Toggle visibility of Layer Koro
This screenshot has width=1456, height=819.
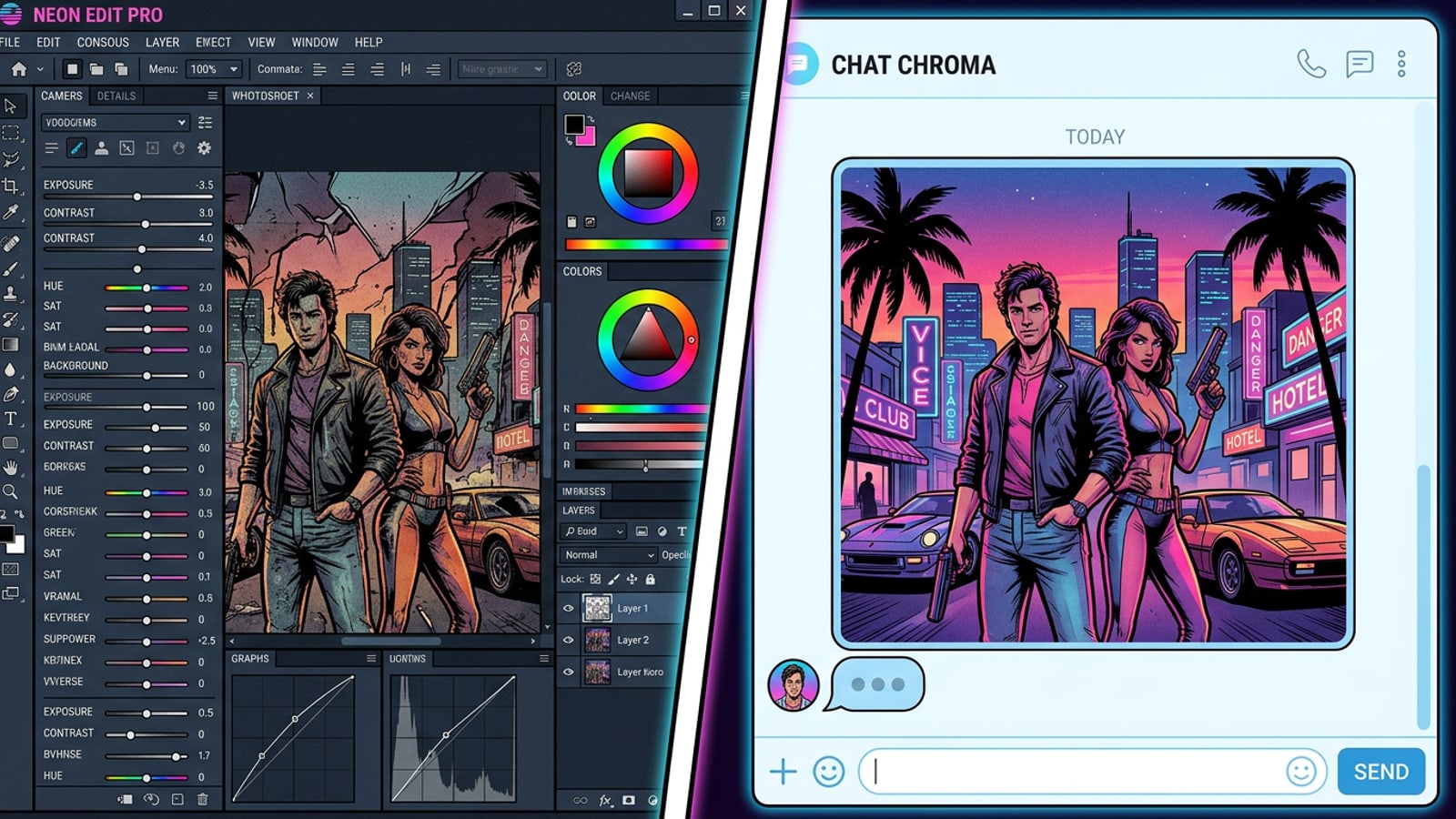569,672
